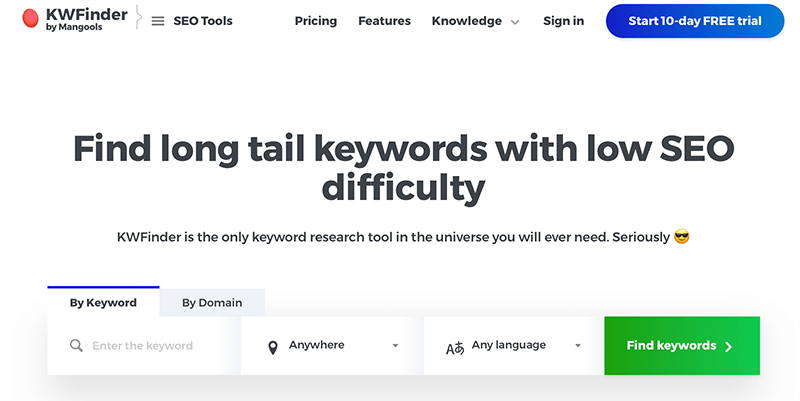Open the Features page
800x401 pixels.
click(384, 21)
